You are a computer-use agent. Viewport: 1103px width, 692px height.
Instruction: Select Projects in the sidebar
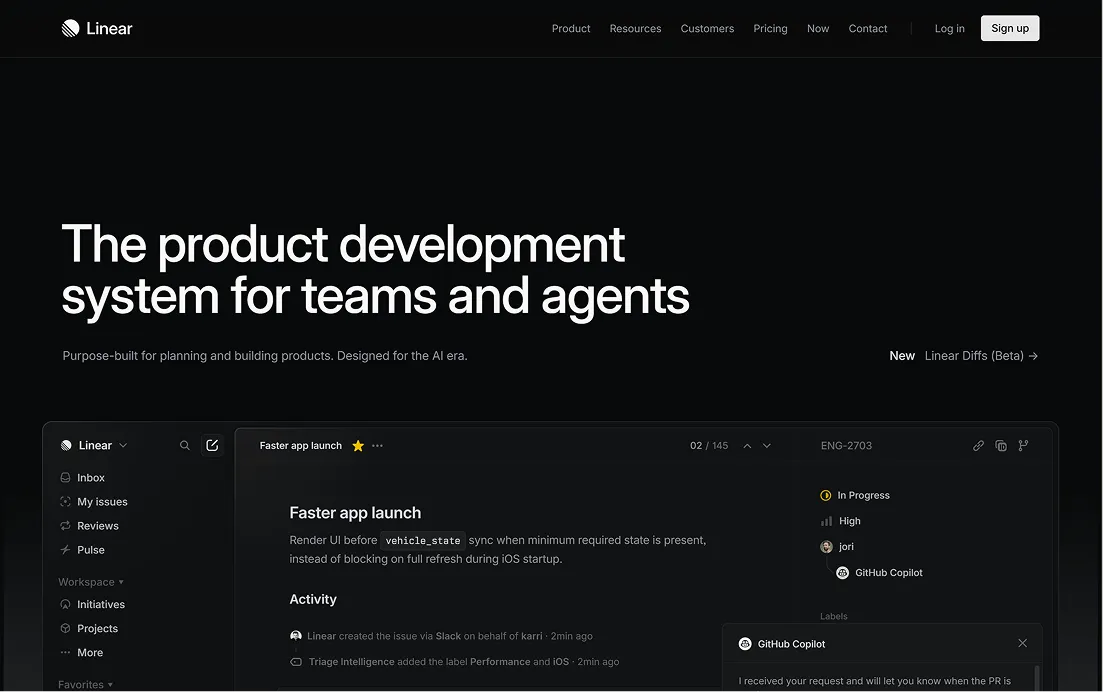(x=96, y=628)
